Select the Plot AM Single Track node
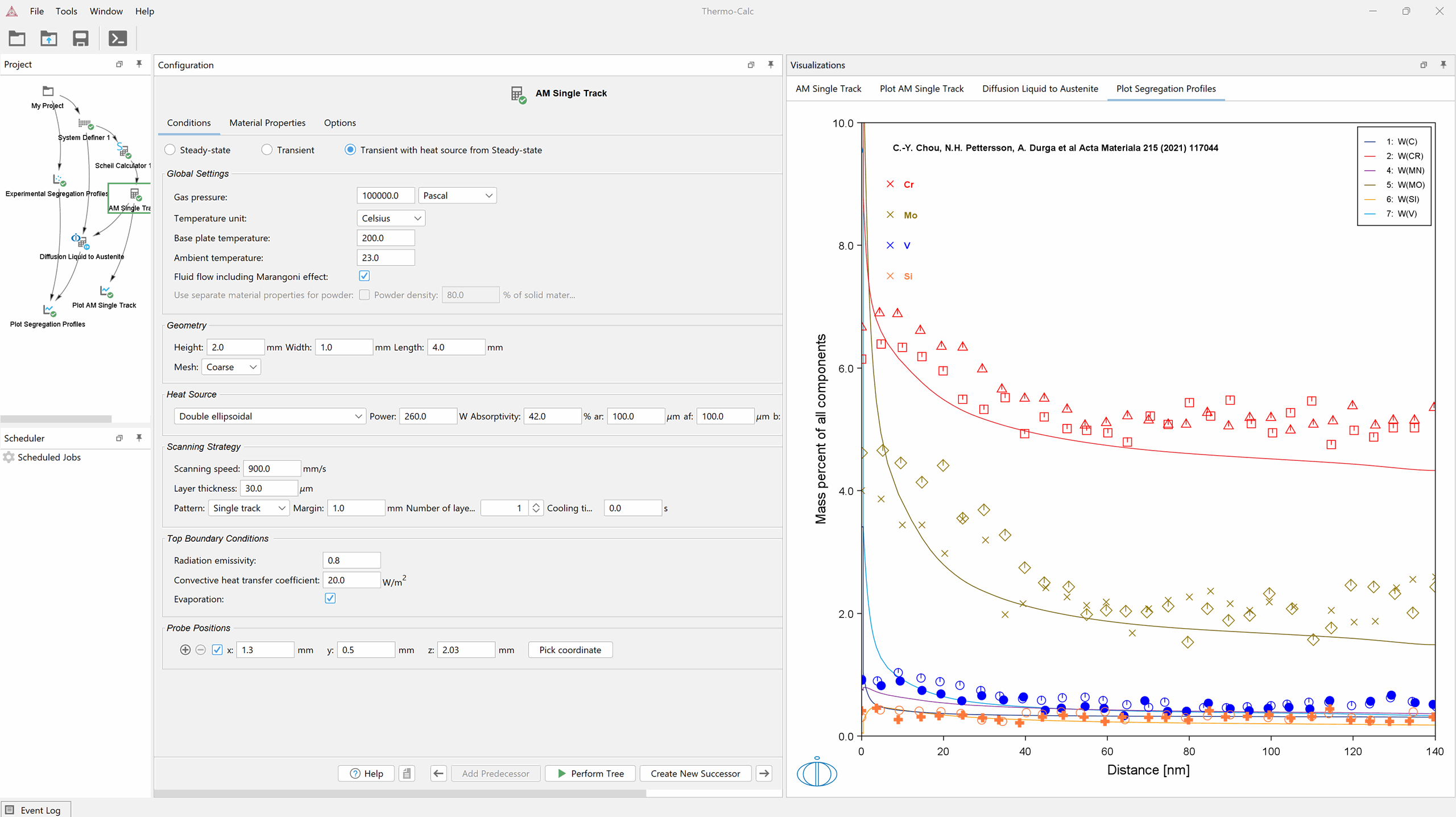 click(106, 291)
